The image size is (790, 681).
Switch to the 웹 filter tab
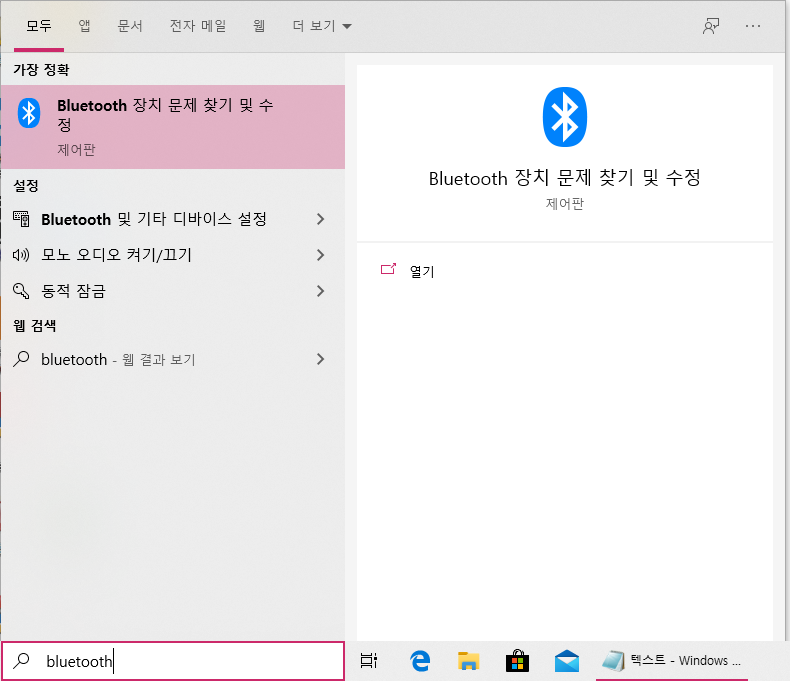(259, 26)
